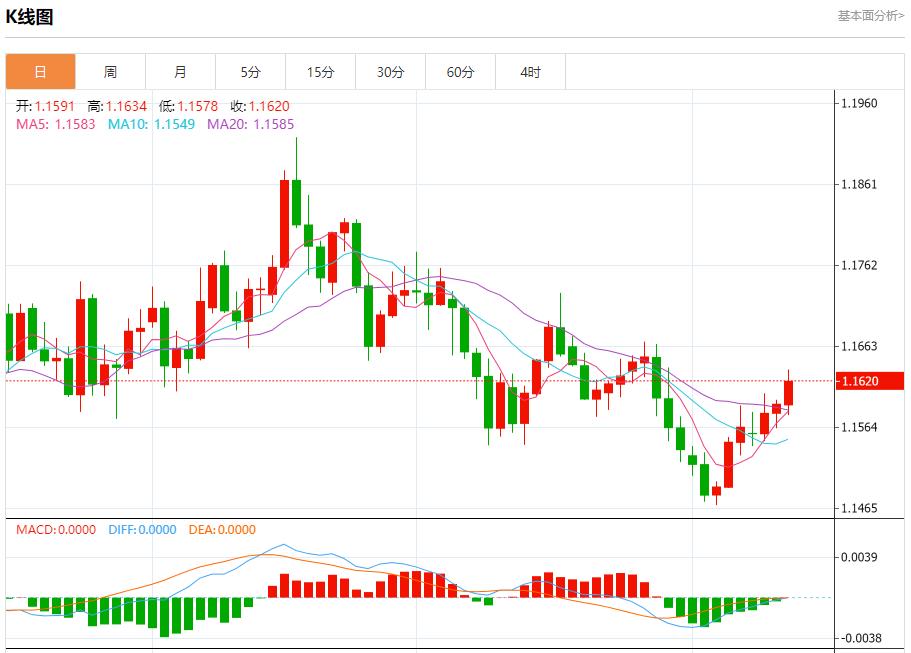
Task: Select the 15分 timeframe
Action: click(x=321, y=71)
